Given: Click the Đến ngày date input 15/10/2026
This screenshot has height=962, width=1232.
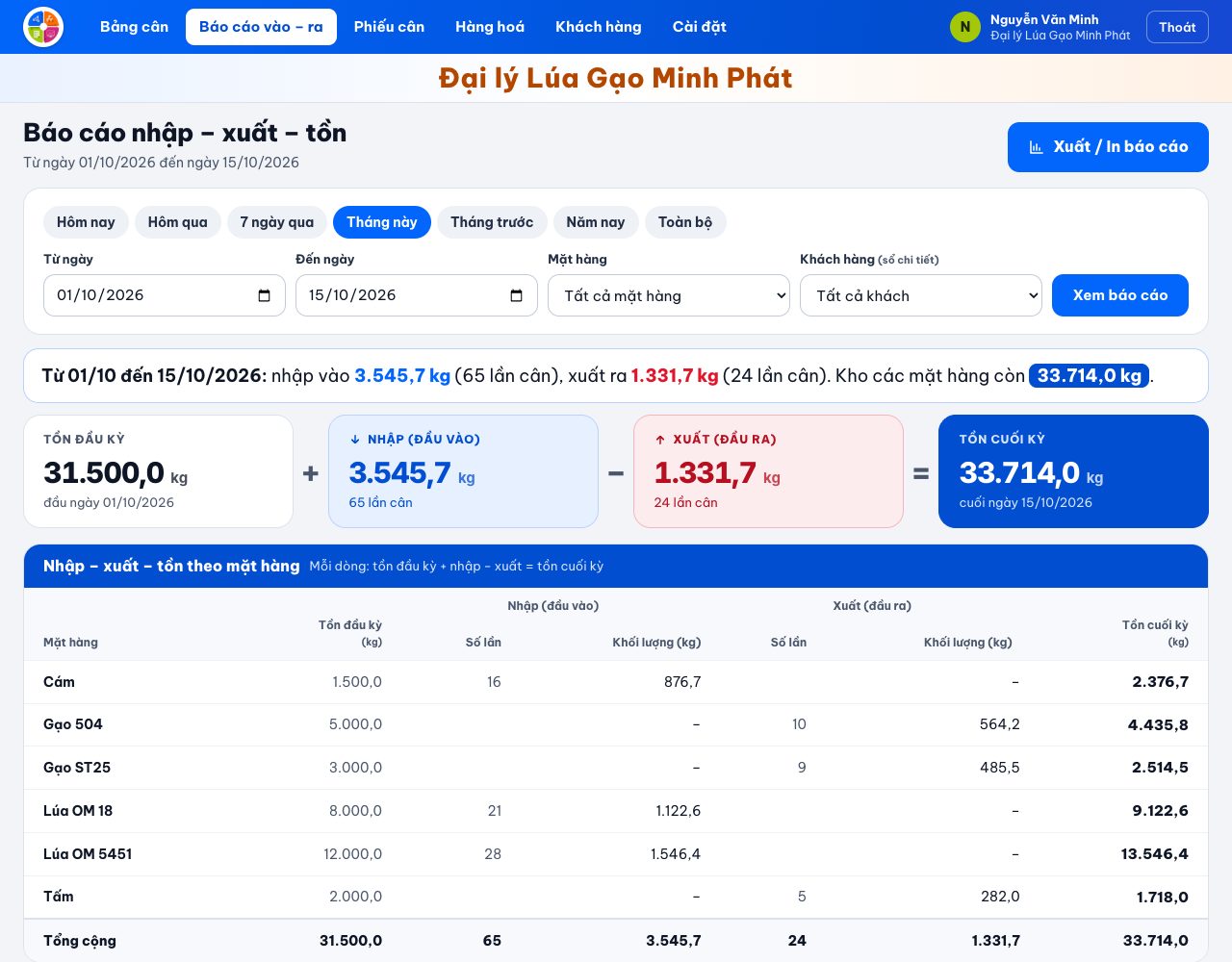Looking at the screenshot, I should click(417, 295).
